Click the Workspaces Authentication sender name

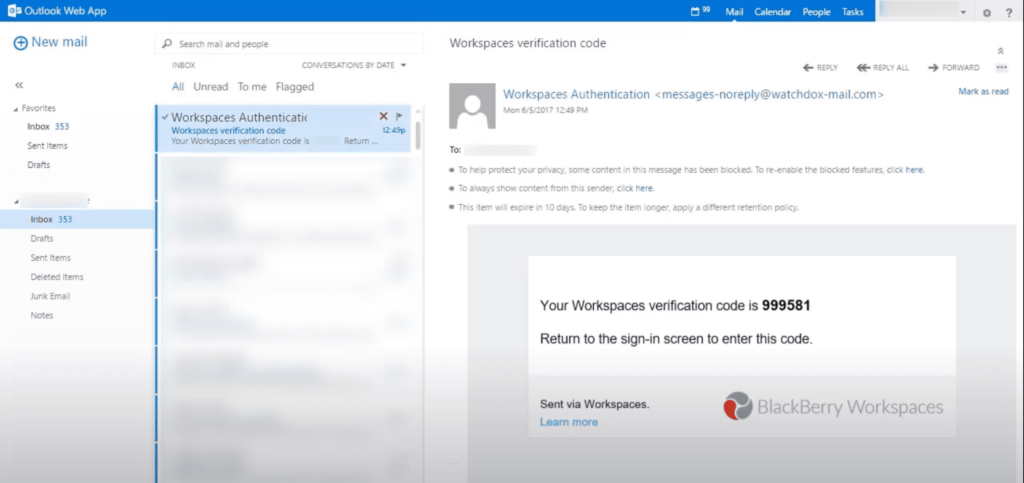pos(577,95)
